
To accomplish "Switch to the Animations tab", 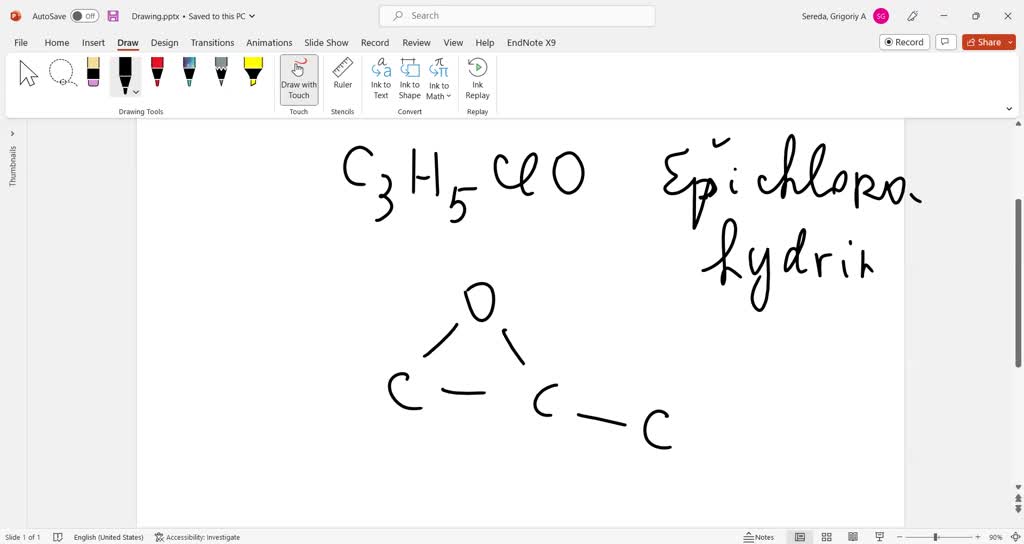I will 269,42.
